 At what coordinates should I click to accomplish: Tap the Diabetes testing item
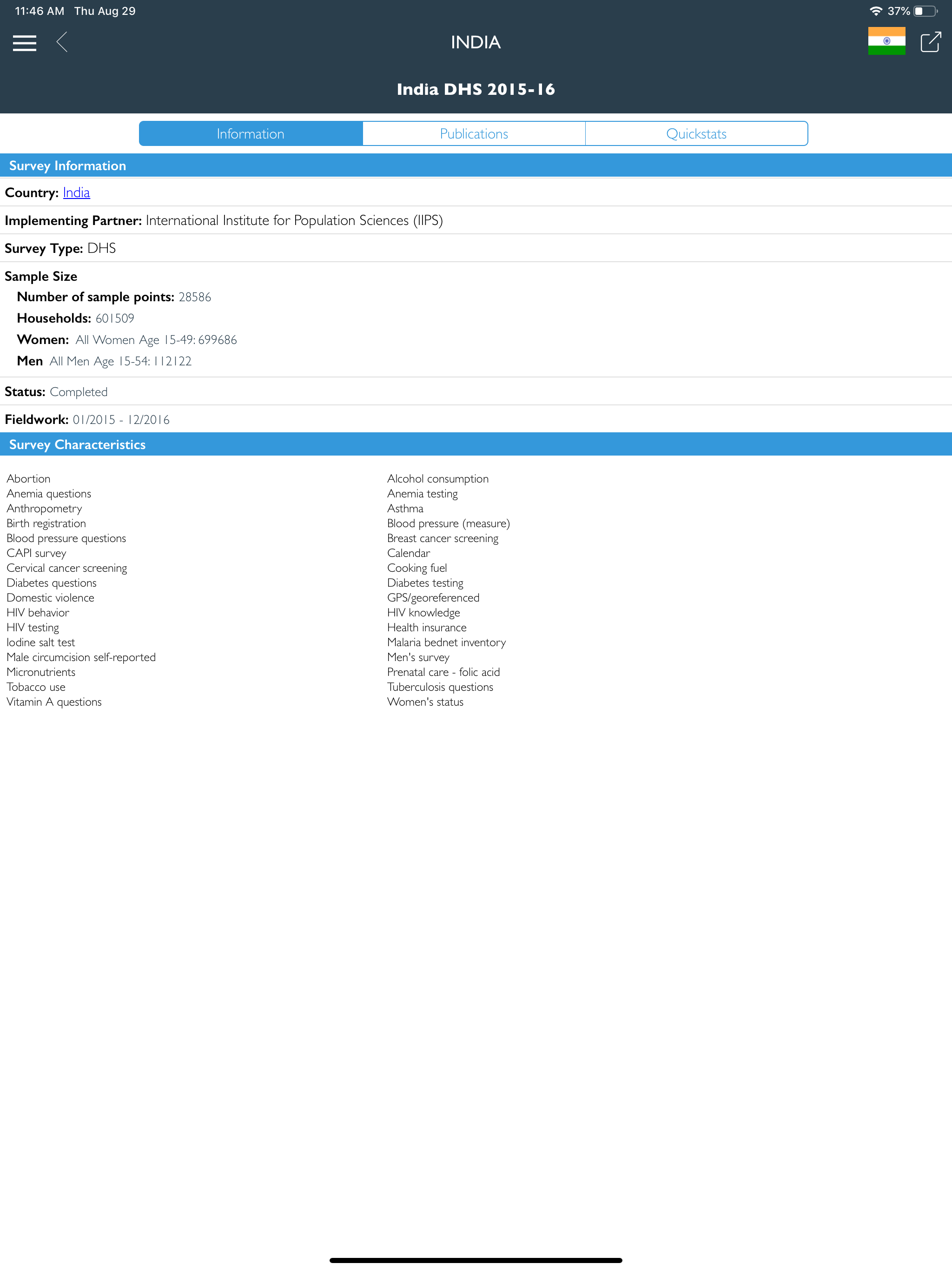(425, 583)
